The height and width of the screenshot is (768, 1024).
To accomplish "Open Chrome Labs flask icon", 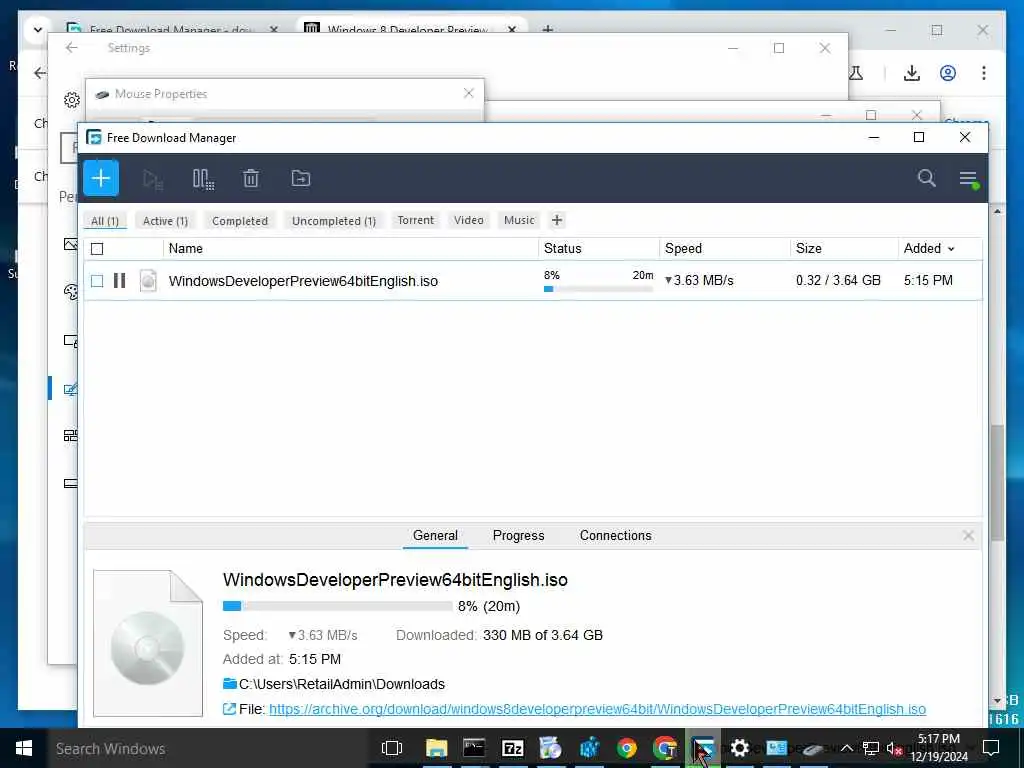I will click(x=856, y=73).
